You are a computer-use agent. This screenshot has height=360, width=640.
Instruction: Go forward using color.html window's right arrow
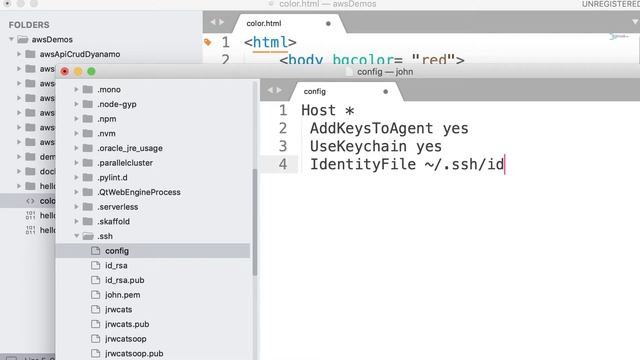click(x=222, y=22)
